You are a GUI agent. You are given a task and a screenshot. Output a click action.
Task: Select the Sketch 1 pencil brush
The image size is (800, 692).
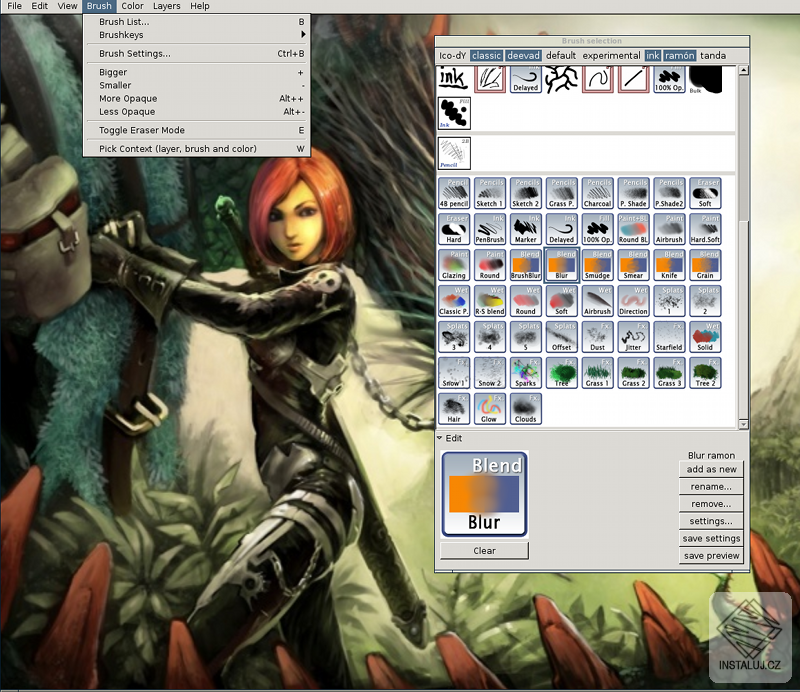[x=490, y=193]
